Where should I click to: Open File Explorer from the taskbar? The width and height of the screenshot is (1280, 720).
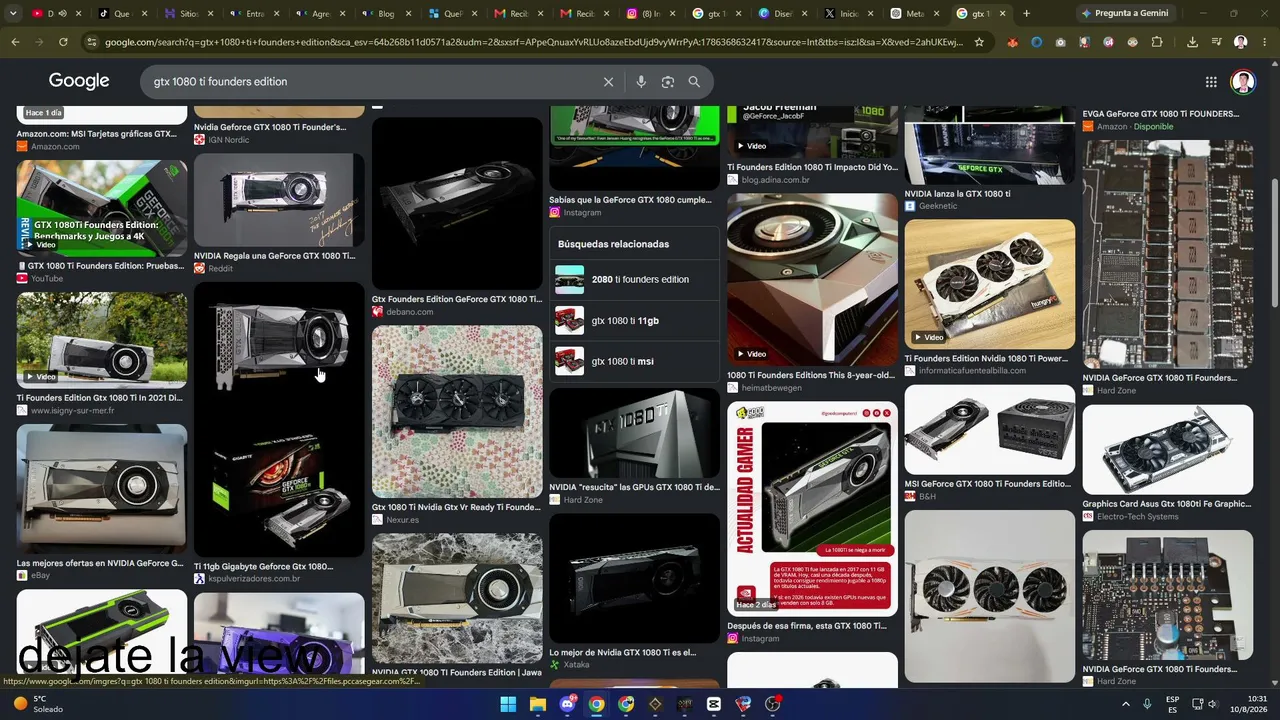click(538, 704)
